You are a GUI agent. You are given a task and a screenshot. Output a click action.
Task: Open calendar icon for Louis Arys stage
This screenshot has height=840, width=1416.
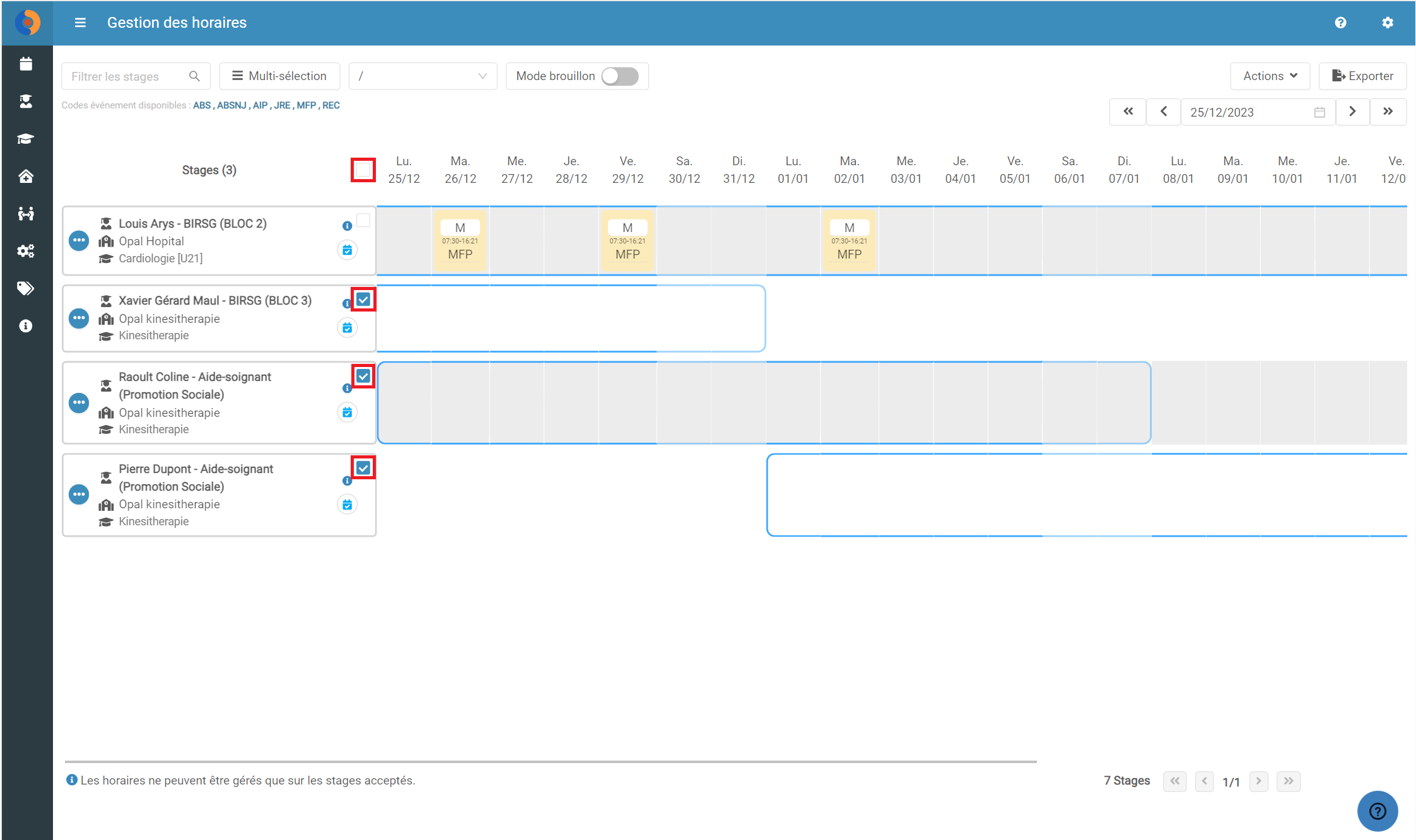point(348,250)
